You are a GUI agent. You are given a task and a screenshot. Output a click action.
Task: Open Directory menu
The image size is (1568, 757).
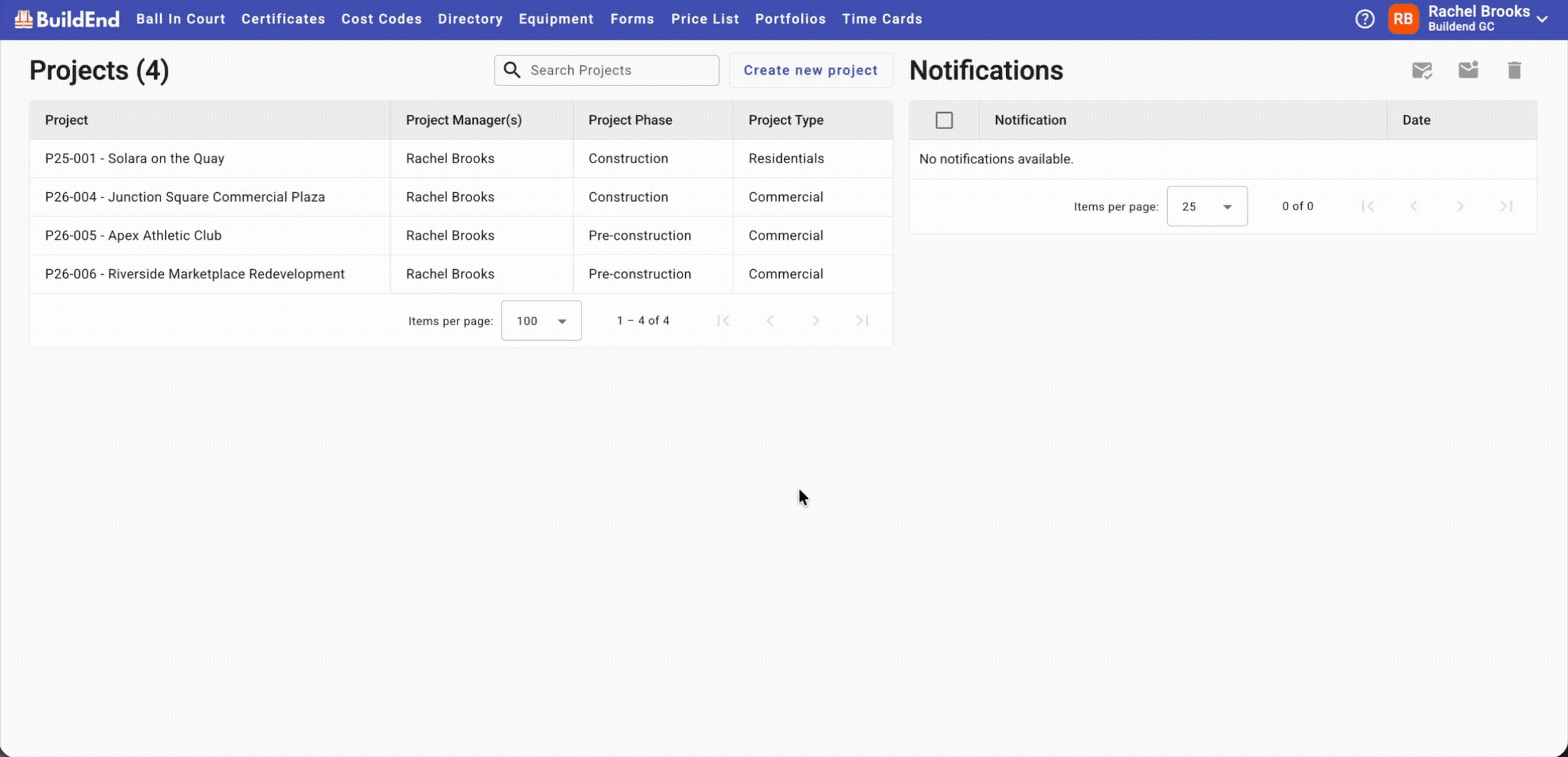tap(470, 19)
